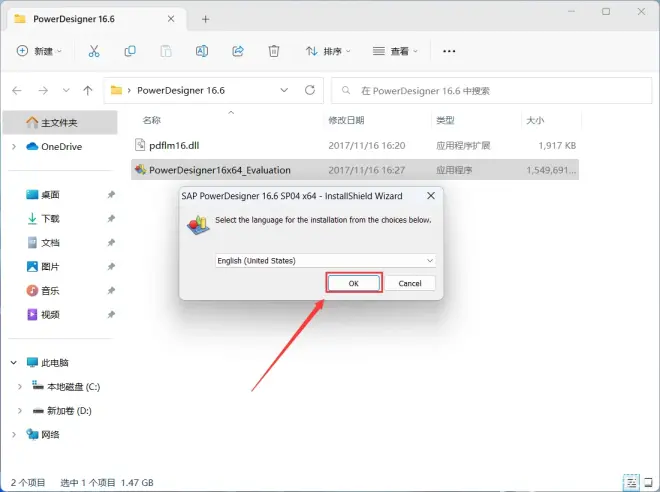
Task: Open the three-dots more options menu
Action: [x=449, y=51]
